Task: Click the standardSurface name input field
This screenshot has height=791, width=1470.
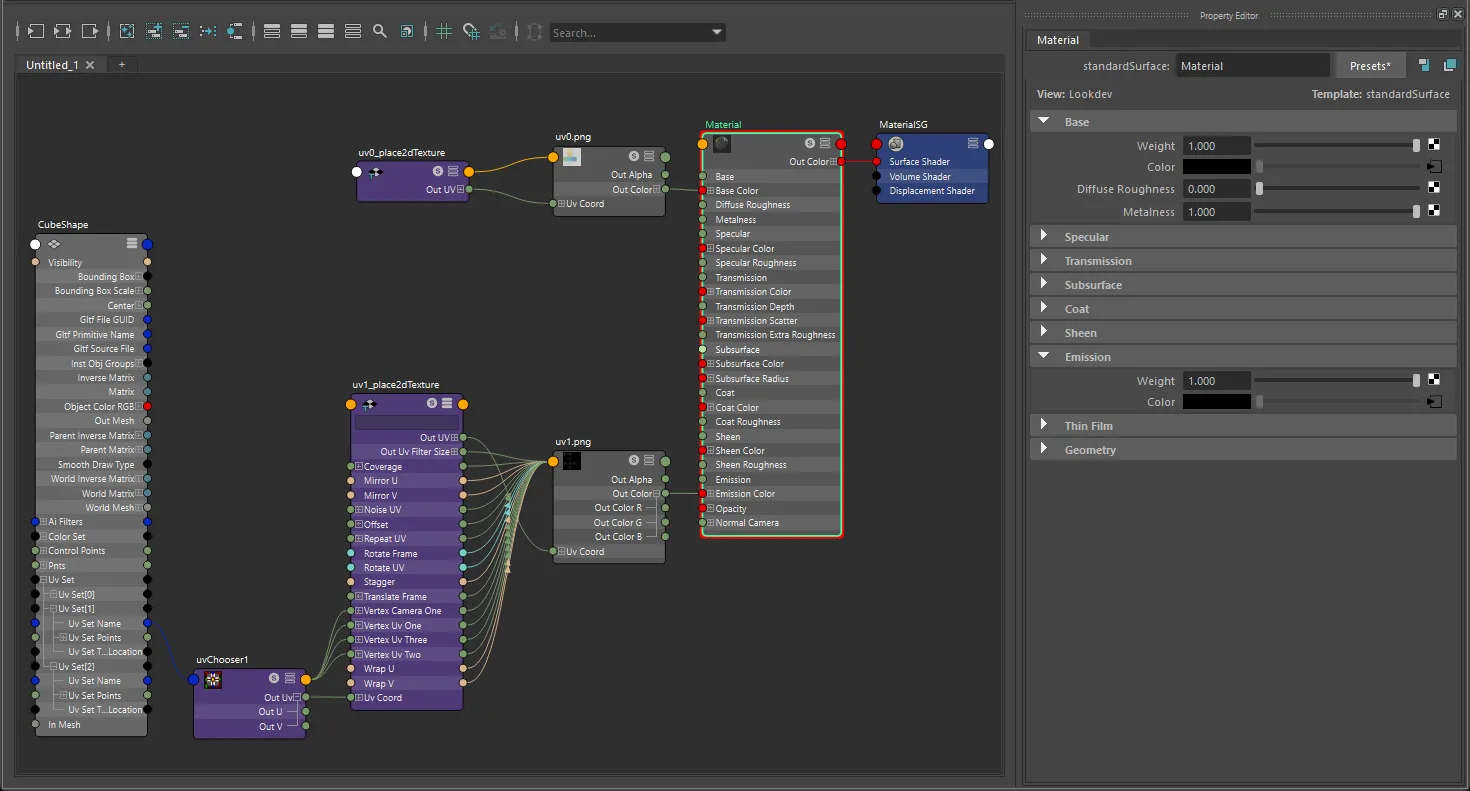Action: (1253, 66)
